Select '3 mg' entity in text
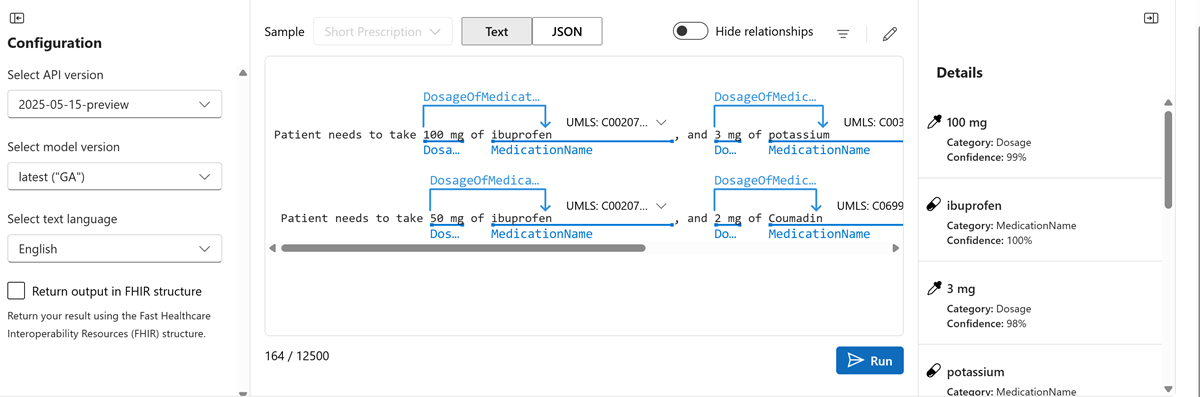This screenshot has height=397, width=1200. [x=727, y=134]
